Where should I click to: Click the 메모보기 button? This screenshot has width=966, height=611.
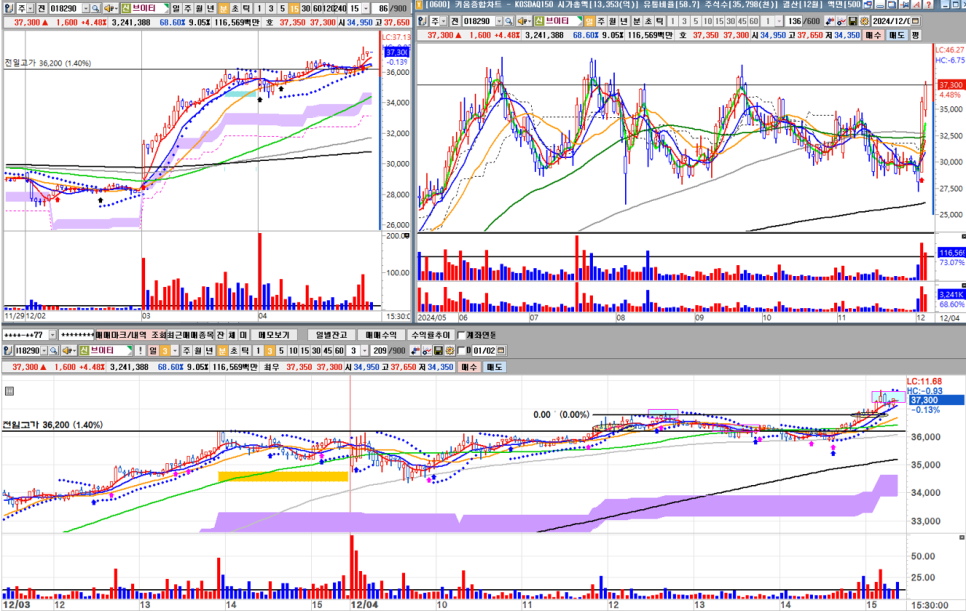click(x=275, y=335)
